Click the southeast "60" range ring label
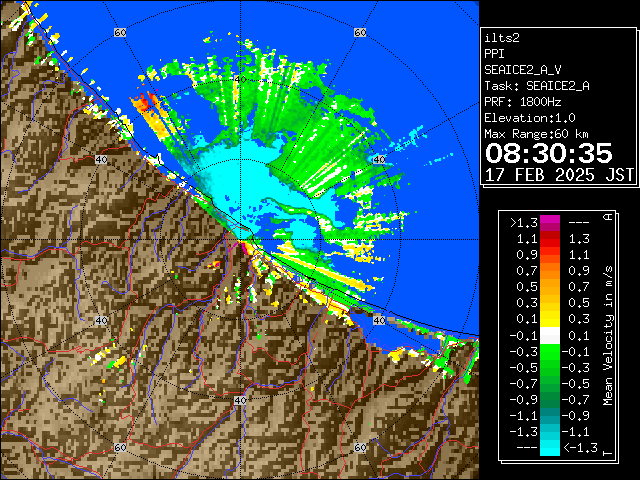This screenshot has width=640, height=480. click(x=360, y=447)
